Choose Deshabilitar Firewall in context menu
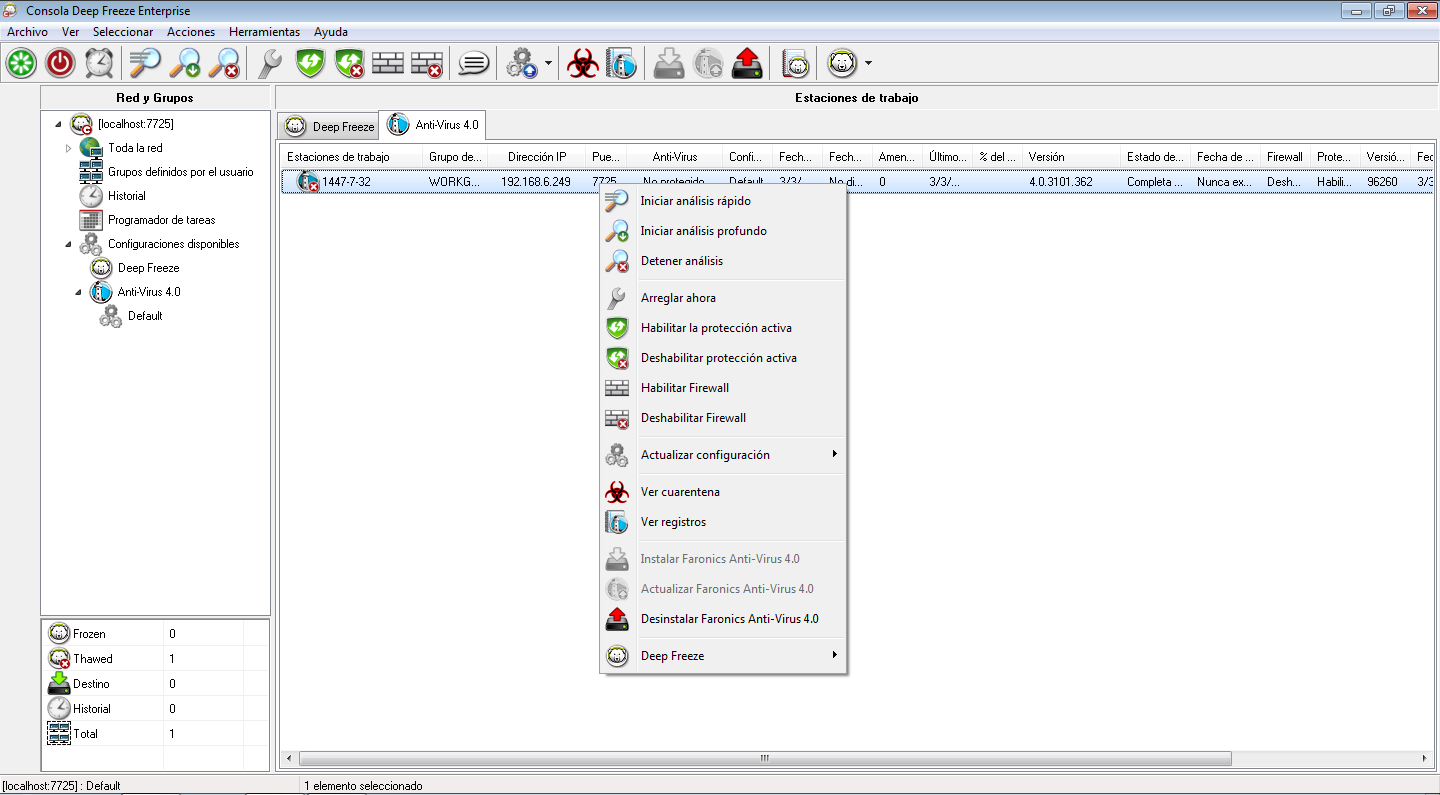The image size is (1440, 795). 723,418
